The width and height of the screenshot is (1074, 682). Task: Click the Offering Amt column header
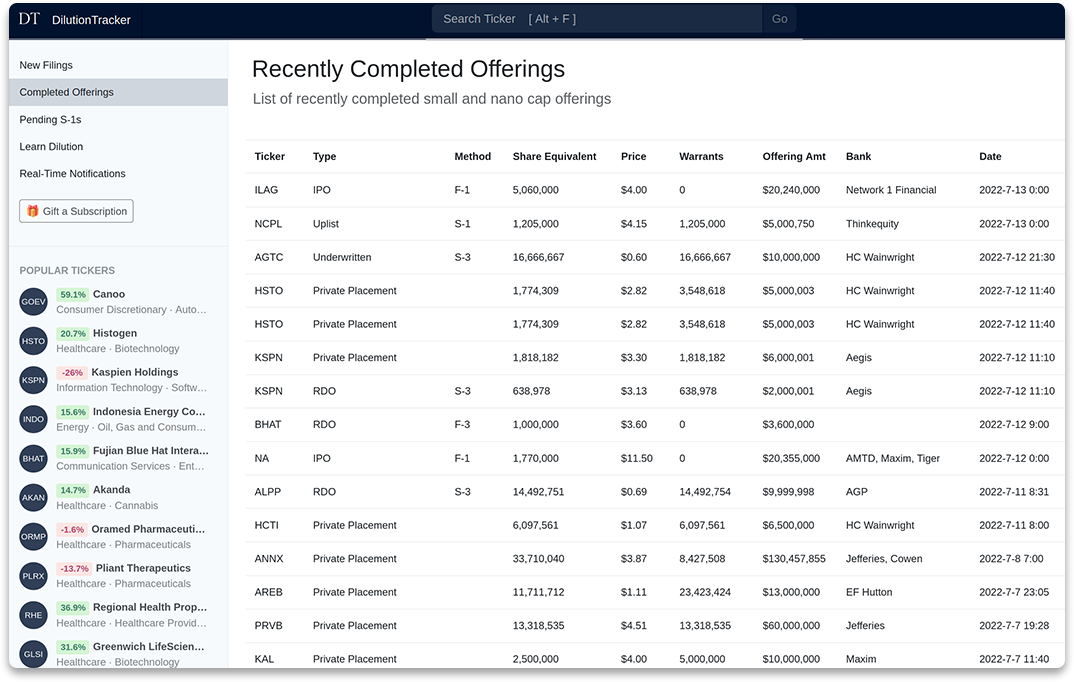point(794,156)
